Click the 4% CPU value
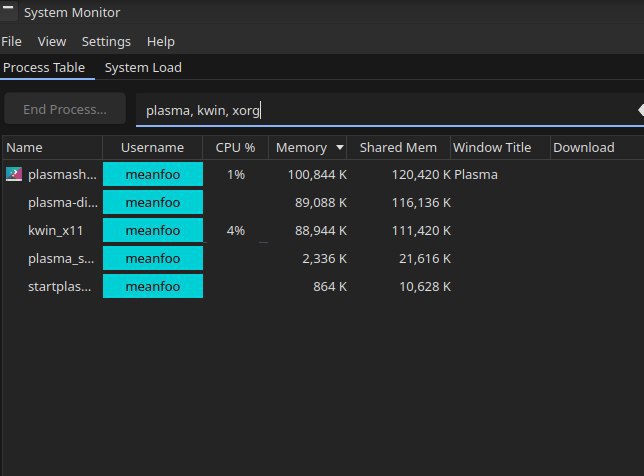Image resolution: width=644 pixels, height=476 pixels. coord(236,230)
